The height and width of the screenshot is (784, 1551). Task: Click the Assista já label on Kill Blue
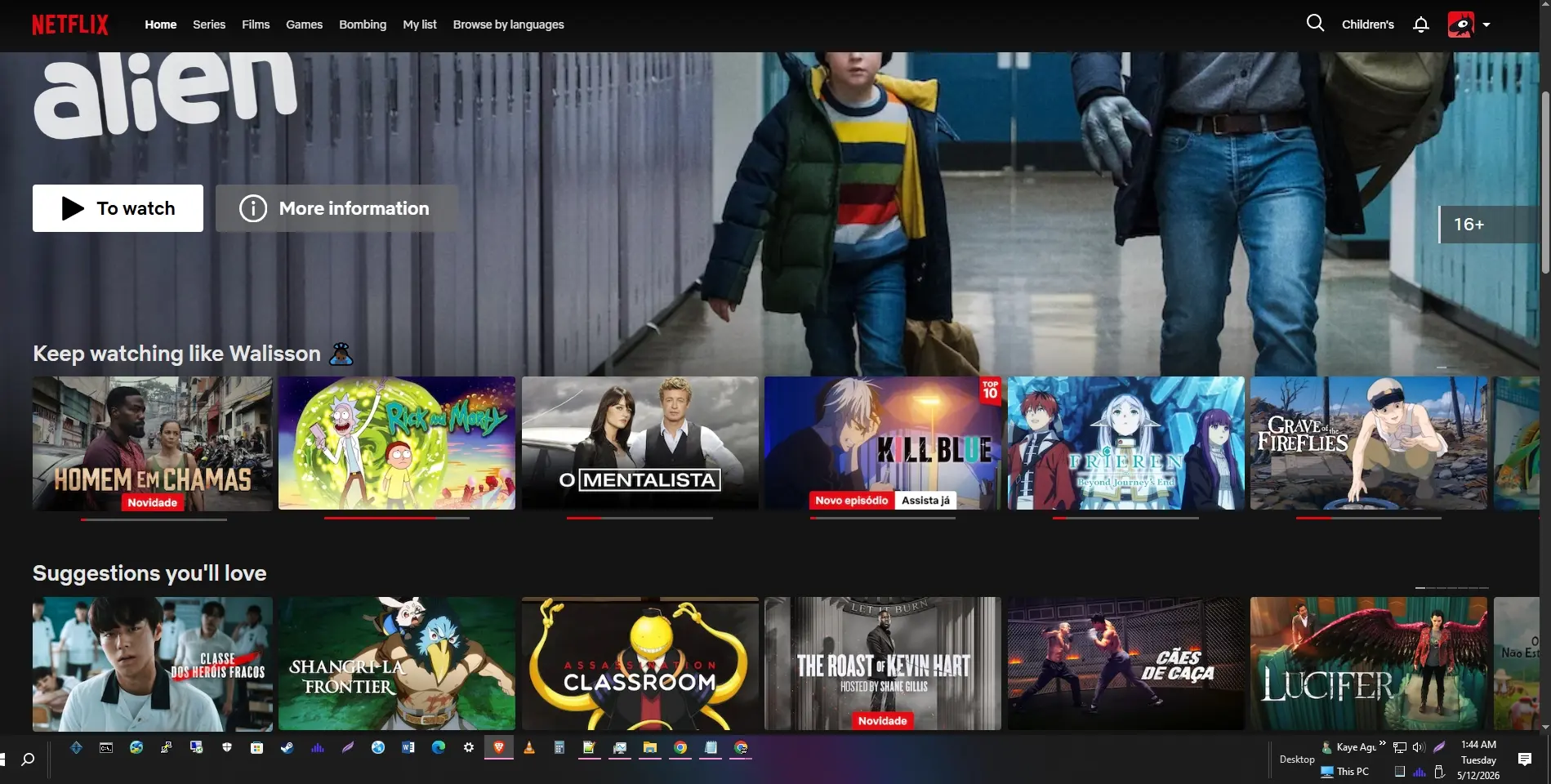(x=925, y=501)
